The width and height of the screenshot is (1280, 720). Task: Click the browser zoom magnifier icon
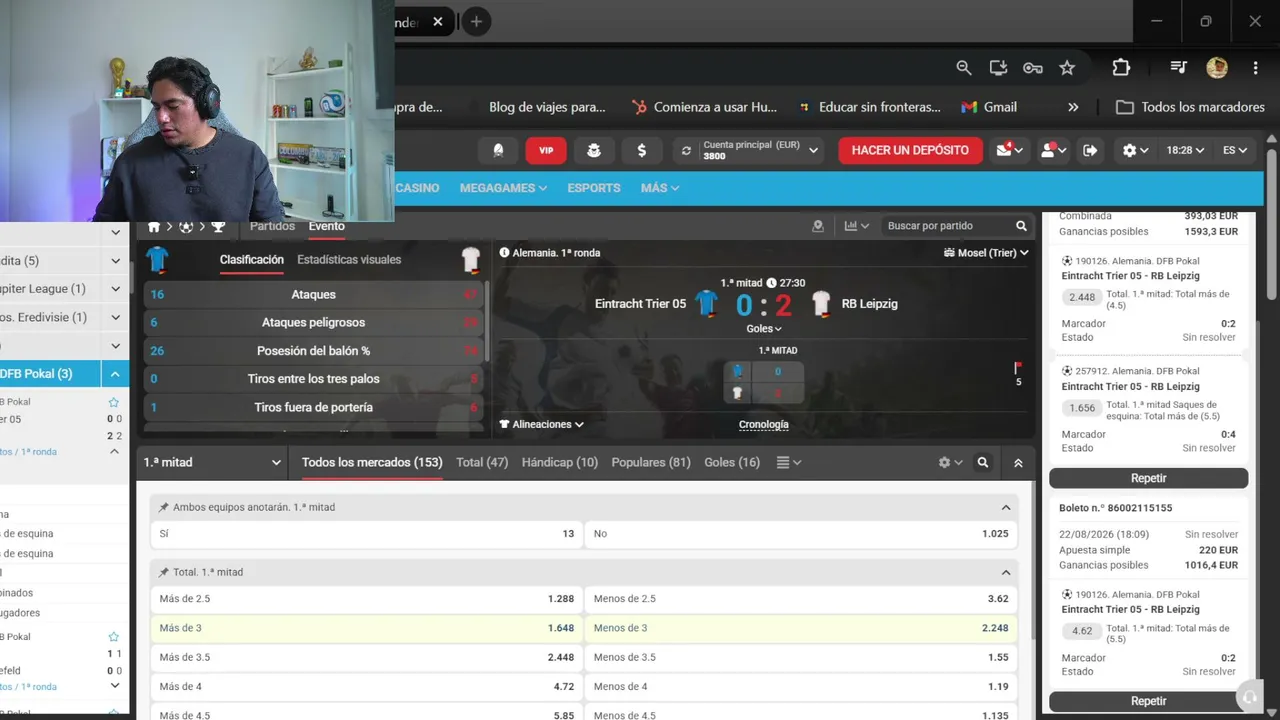click(964, 67)
